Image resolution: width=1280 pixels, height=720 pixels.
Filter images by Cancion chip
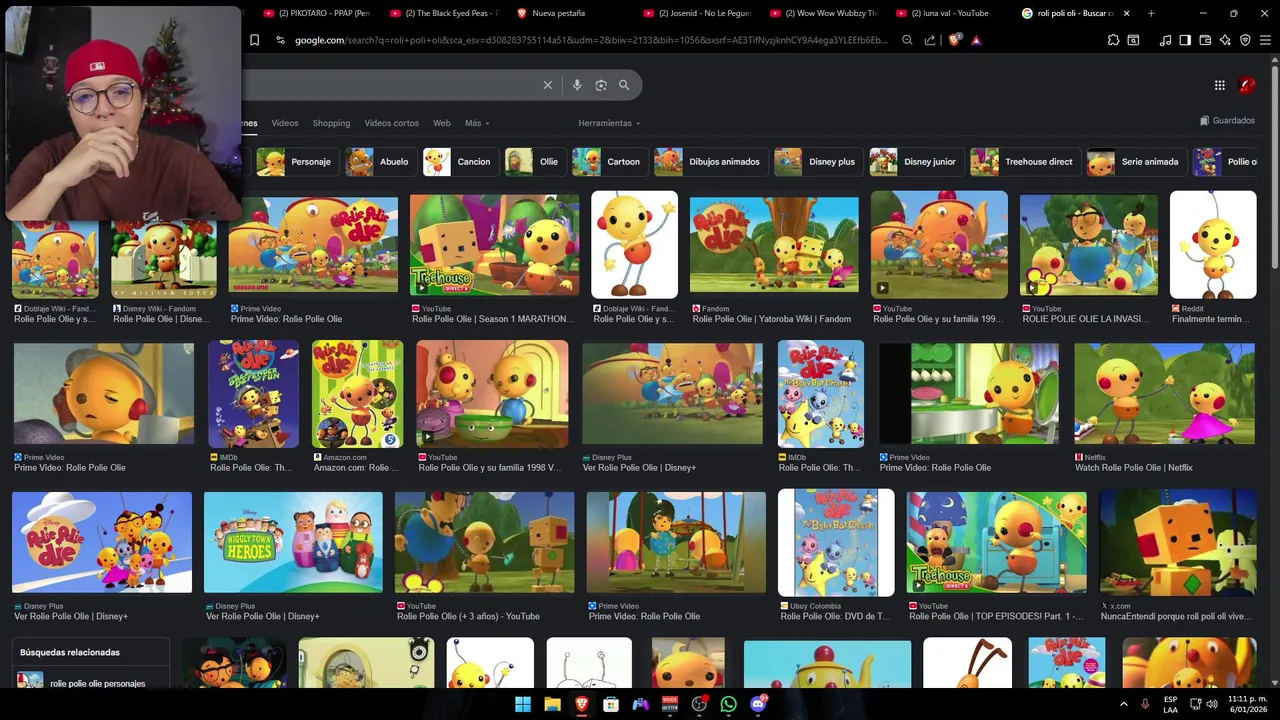[461, 162]
